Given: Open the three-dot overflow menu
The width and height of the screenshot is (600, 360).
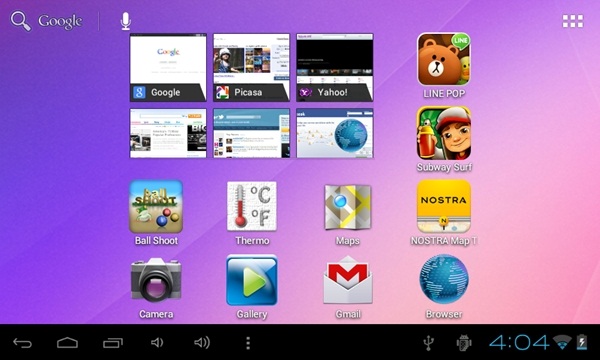Looking at the screenshot, I should [248, 343].
